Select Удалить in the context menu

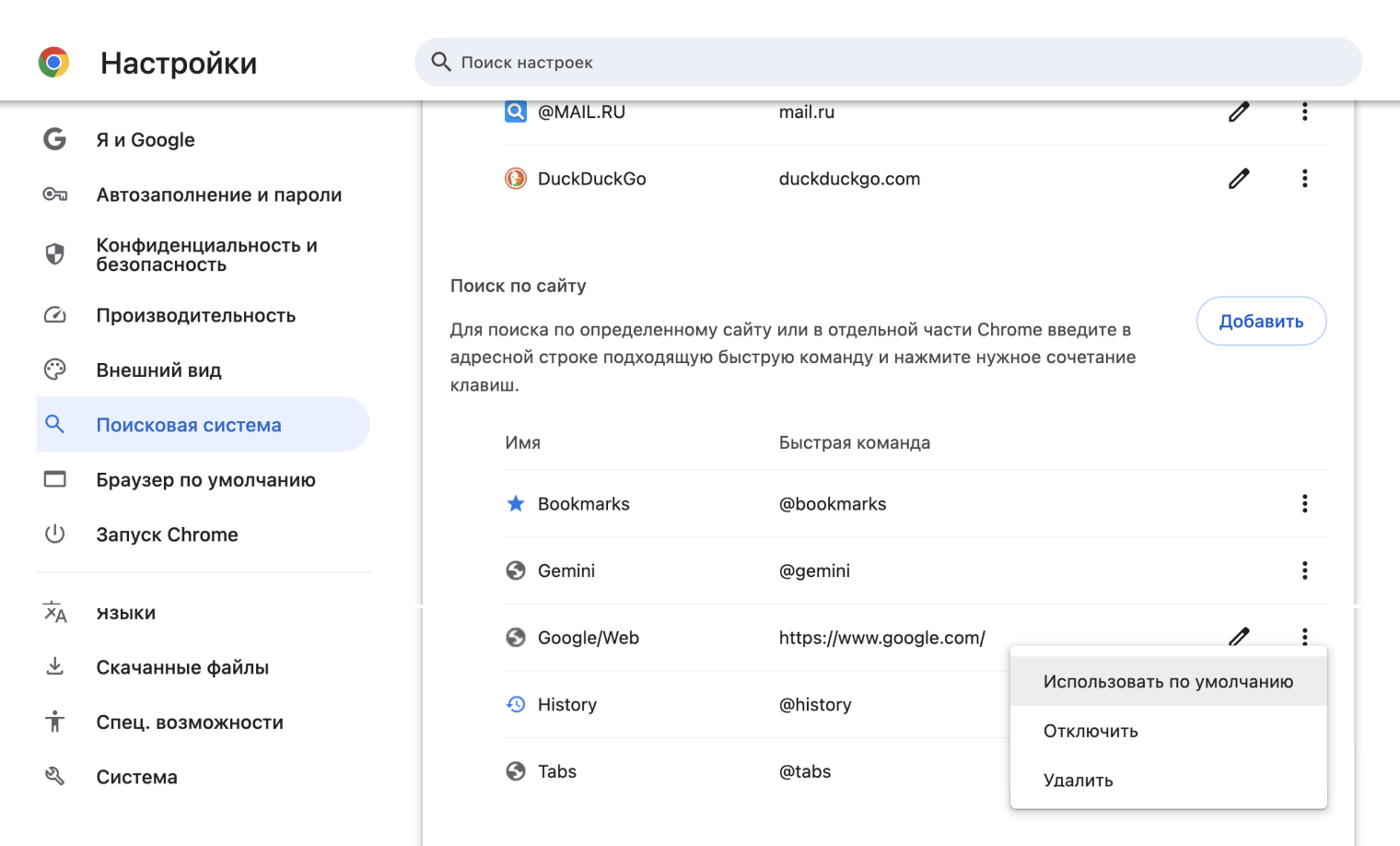tap(1168, 780)
